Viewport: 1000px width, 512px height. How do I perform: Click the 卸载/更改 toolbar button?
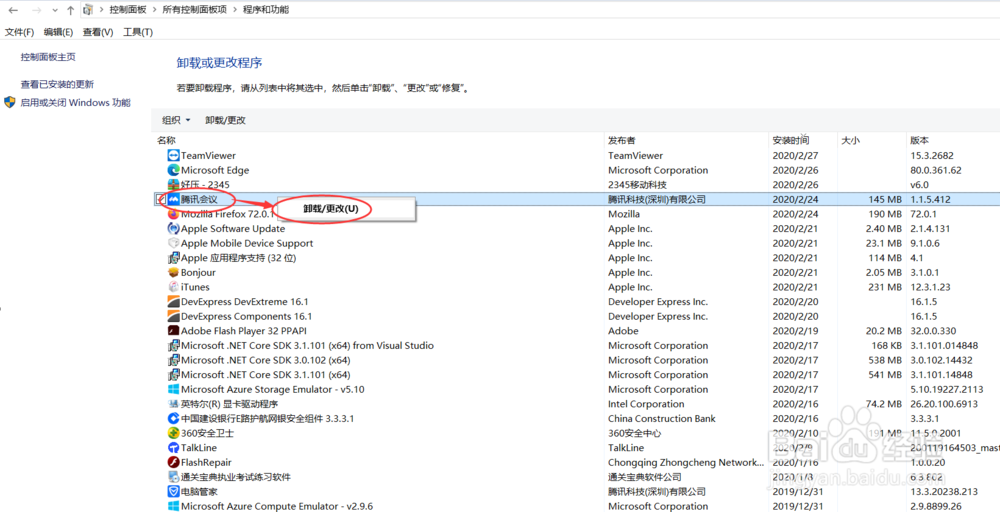(225, 120)
